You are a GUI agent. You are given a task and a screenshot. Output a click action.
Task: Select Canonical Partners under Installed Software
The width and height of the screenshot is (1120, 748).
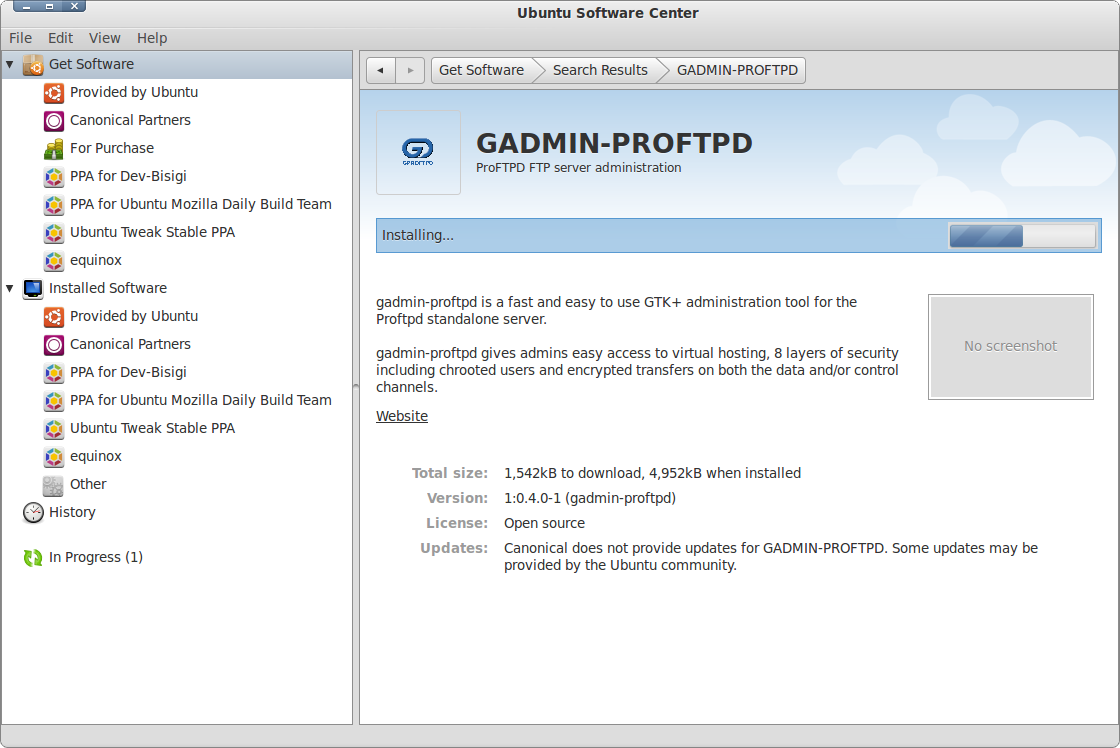click(131, 344)
